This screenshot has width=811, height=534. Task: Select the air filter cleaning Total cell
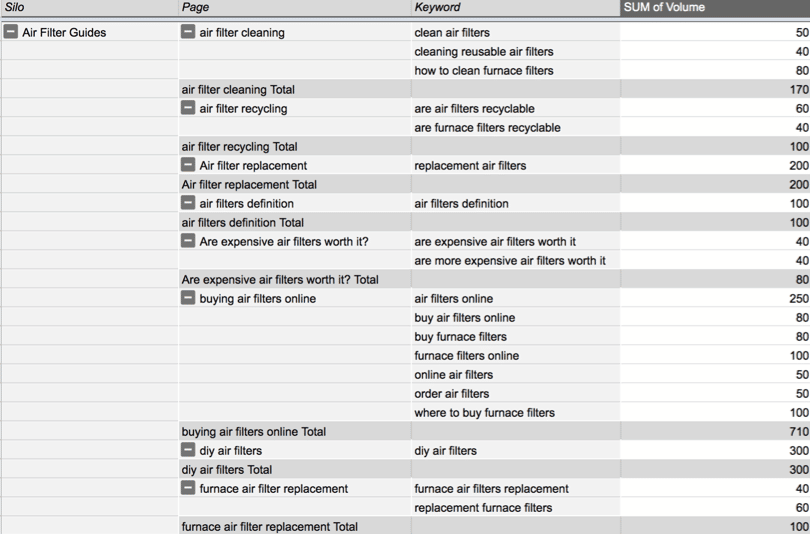(295, 90)
